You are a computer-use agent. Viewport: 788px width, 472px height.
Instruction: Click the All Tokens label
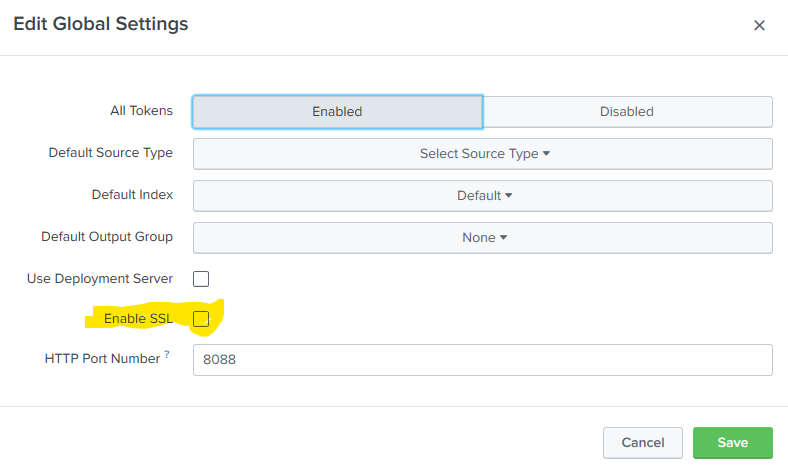(142, 111)
